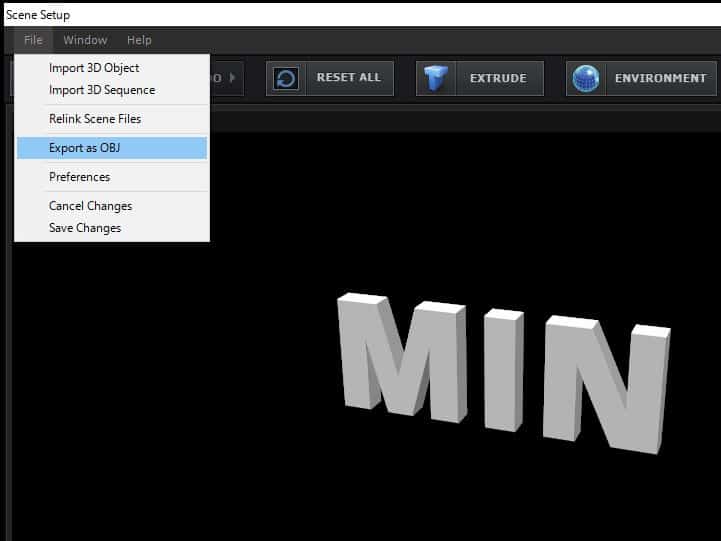Choose Cancel Changes in the menu
The width and height of the screenshot is (721, 541).
coord(90,206)
